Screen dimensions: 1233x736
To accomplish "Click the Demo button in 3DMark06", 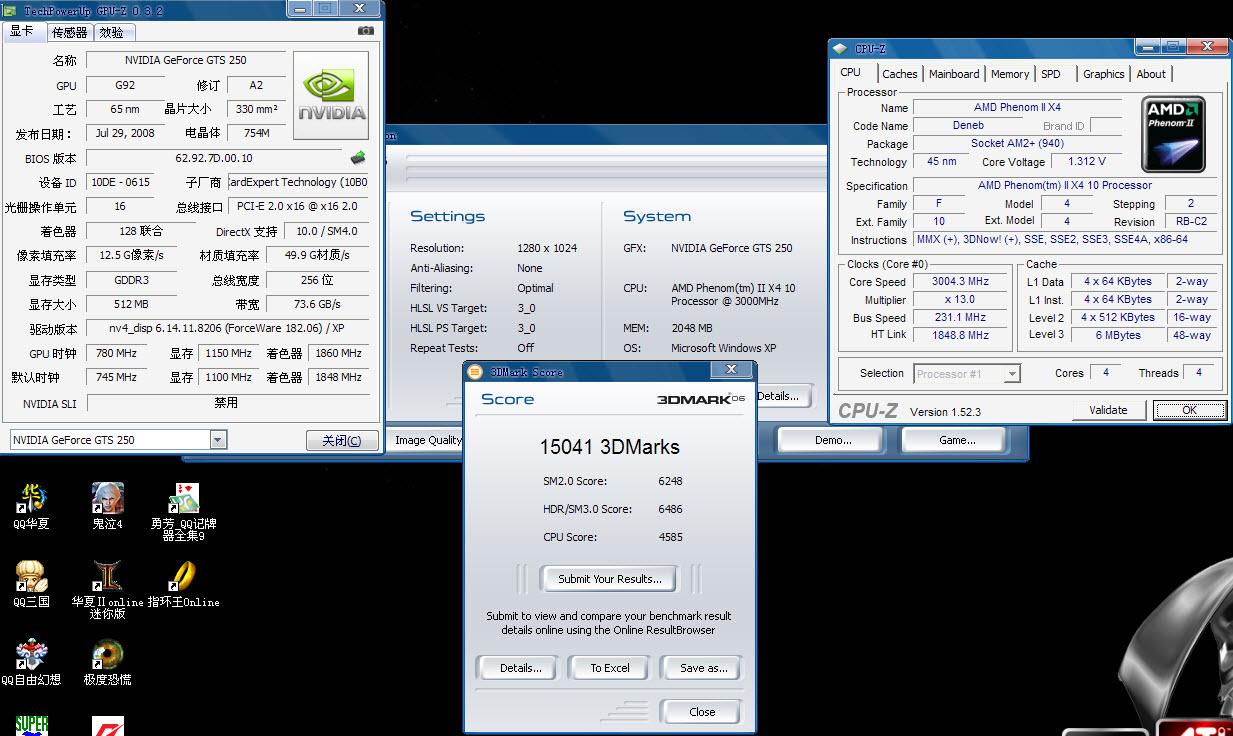I will click(833, 440).
